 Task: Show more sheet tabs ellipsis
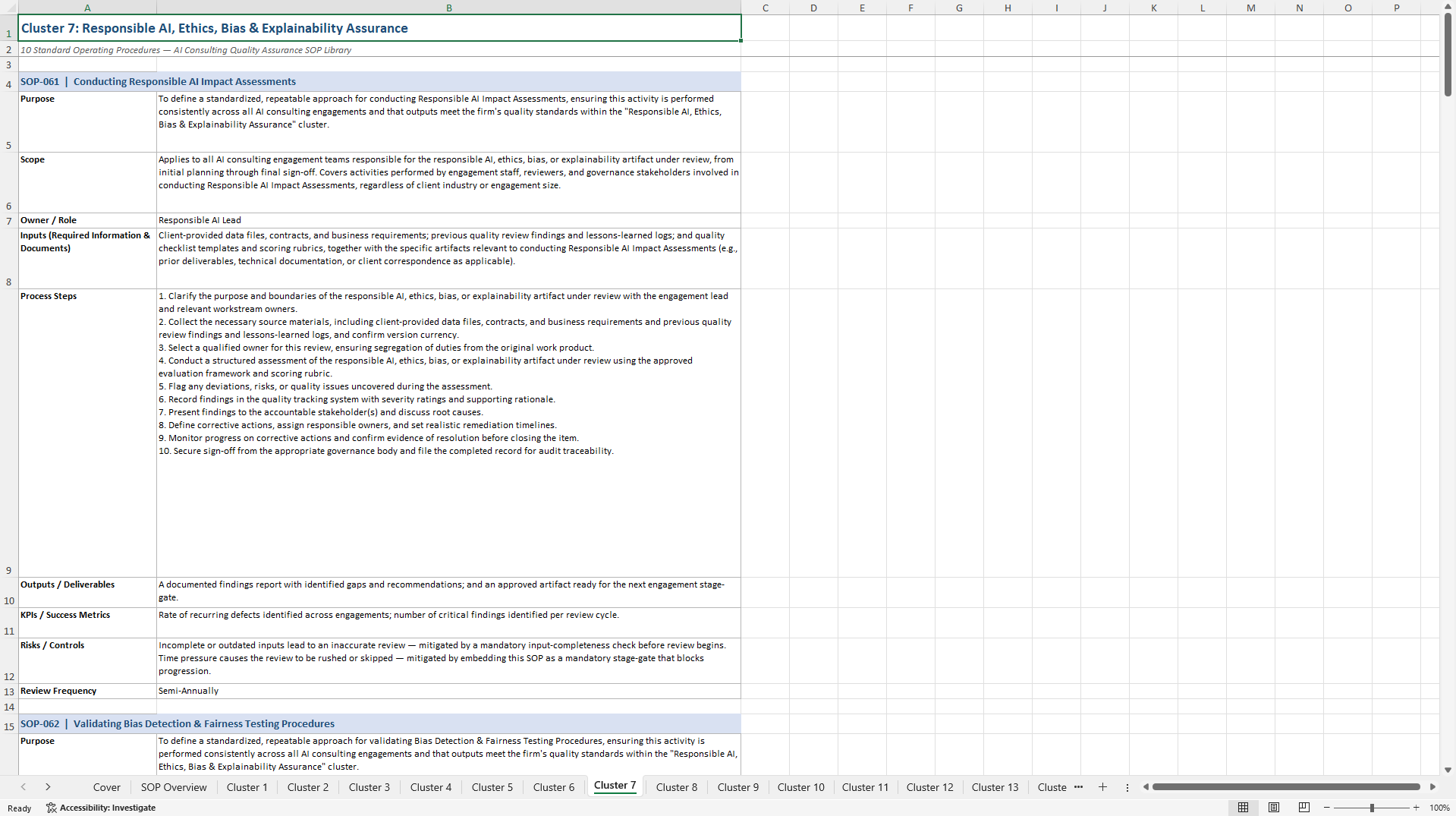point(1078,787)
